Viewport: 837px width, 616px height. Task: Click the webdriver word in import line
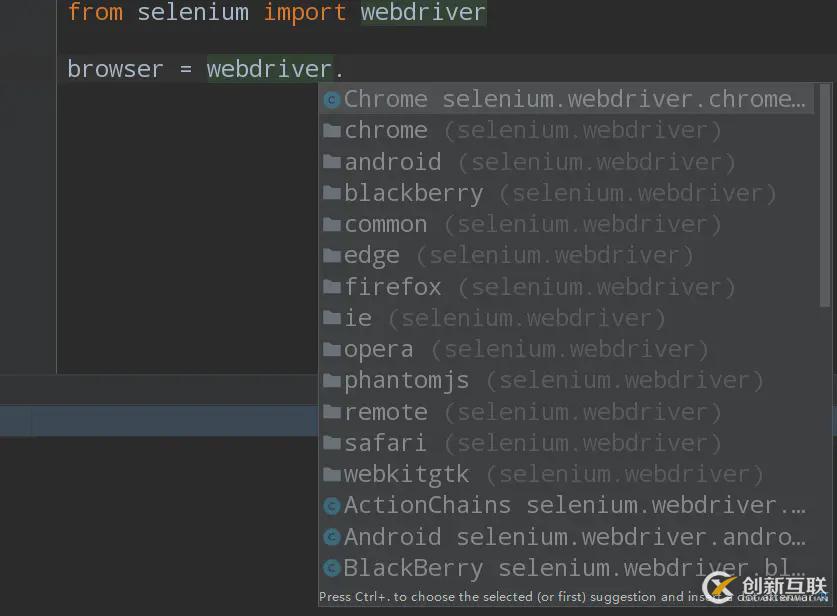(x=423, y=12)
